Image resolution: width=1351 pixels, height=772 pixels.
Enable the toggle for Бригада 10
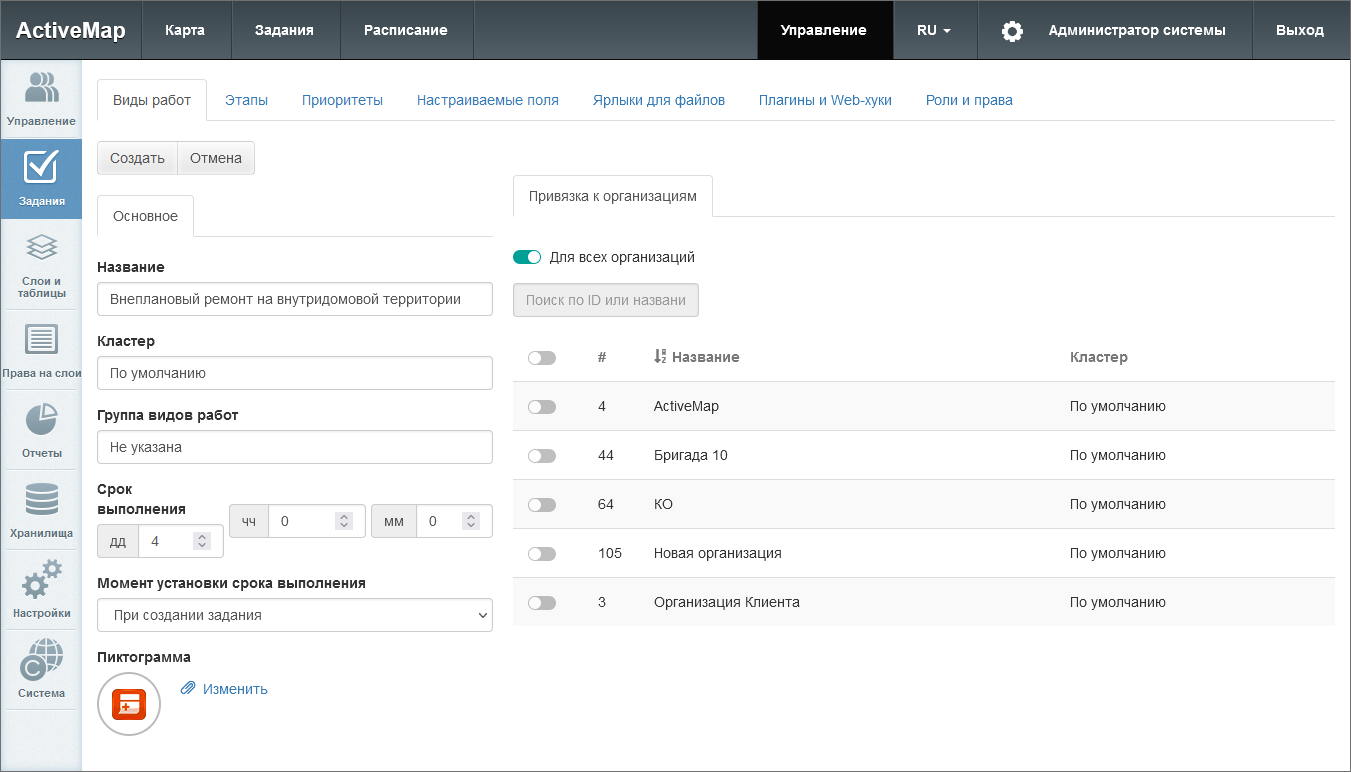pos(541,456)
